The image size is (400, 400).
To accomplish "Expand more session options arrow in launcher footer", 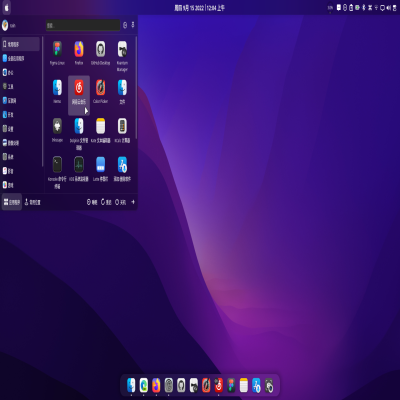I will tap(133, 202).
